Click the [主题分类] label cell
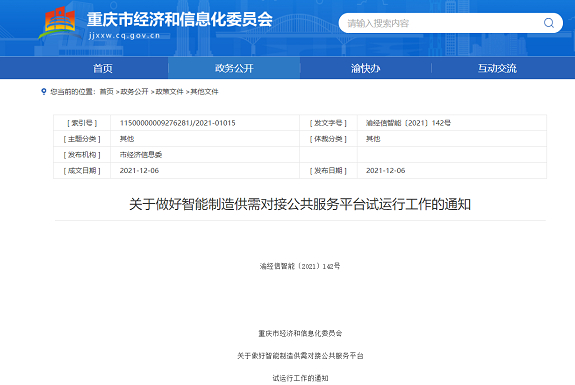Viewport: 575px width, 385px height. tap(82, 139)
